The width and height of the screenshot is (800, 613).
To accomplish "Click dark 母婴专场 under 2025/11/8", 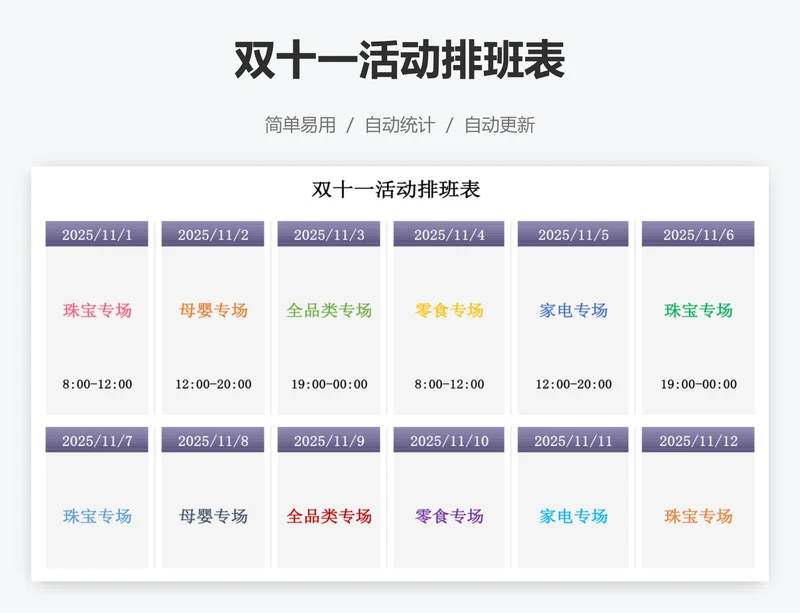I will [x=213, y=516].
